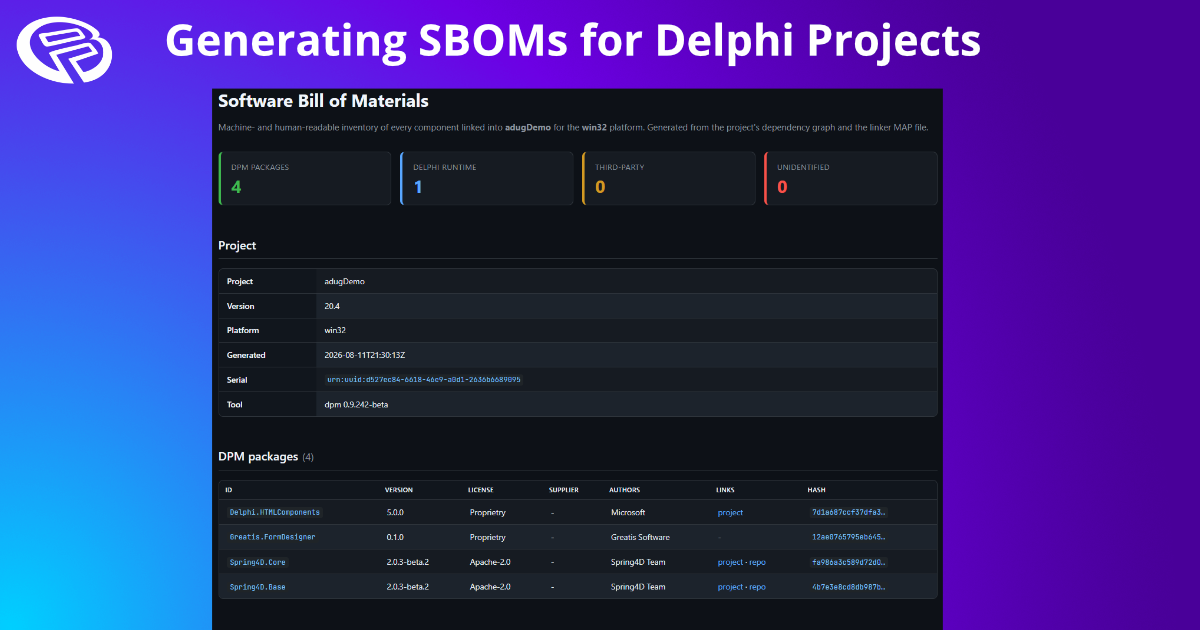The height and width of the screenshot is (630, 1200).
Task: Select the Delphi Runtime summary card
Action: tap(487, 179)
